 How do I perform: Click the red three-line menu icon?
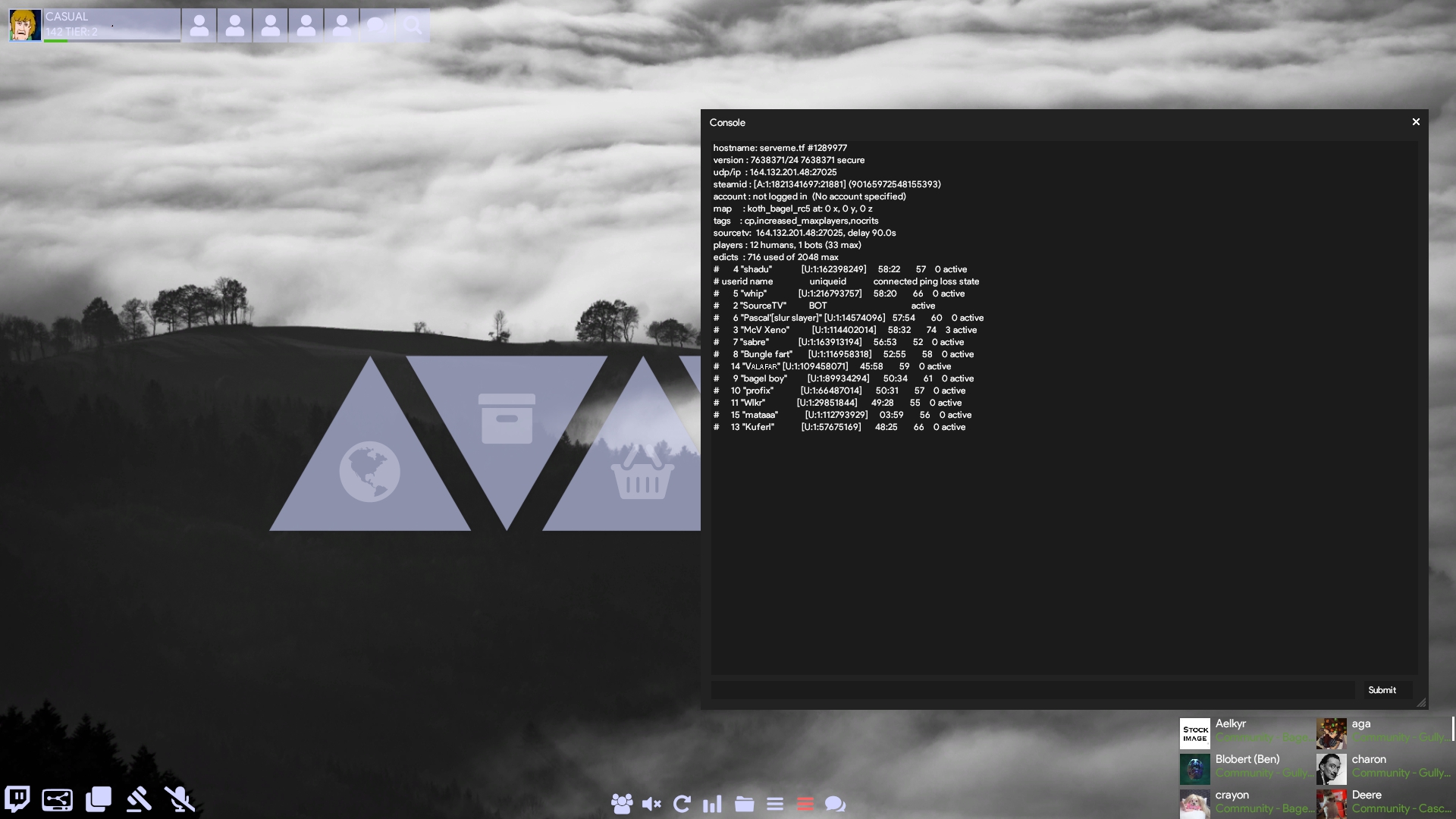(x=805, y=804)
